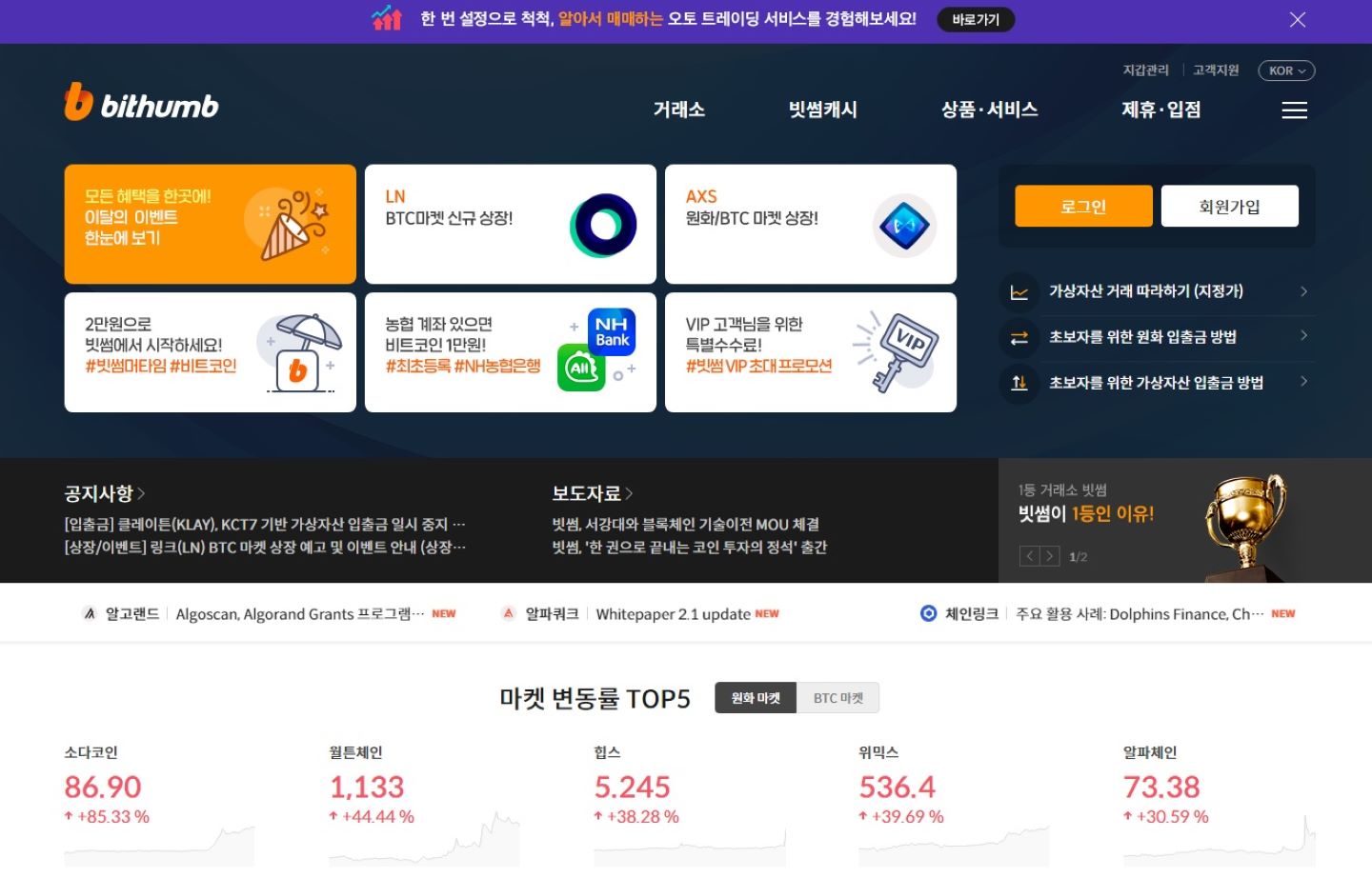Click the 바로가기 button in the top banner
The height and width of the screenshot is (878, 1372).
click(975, 19)
